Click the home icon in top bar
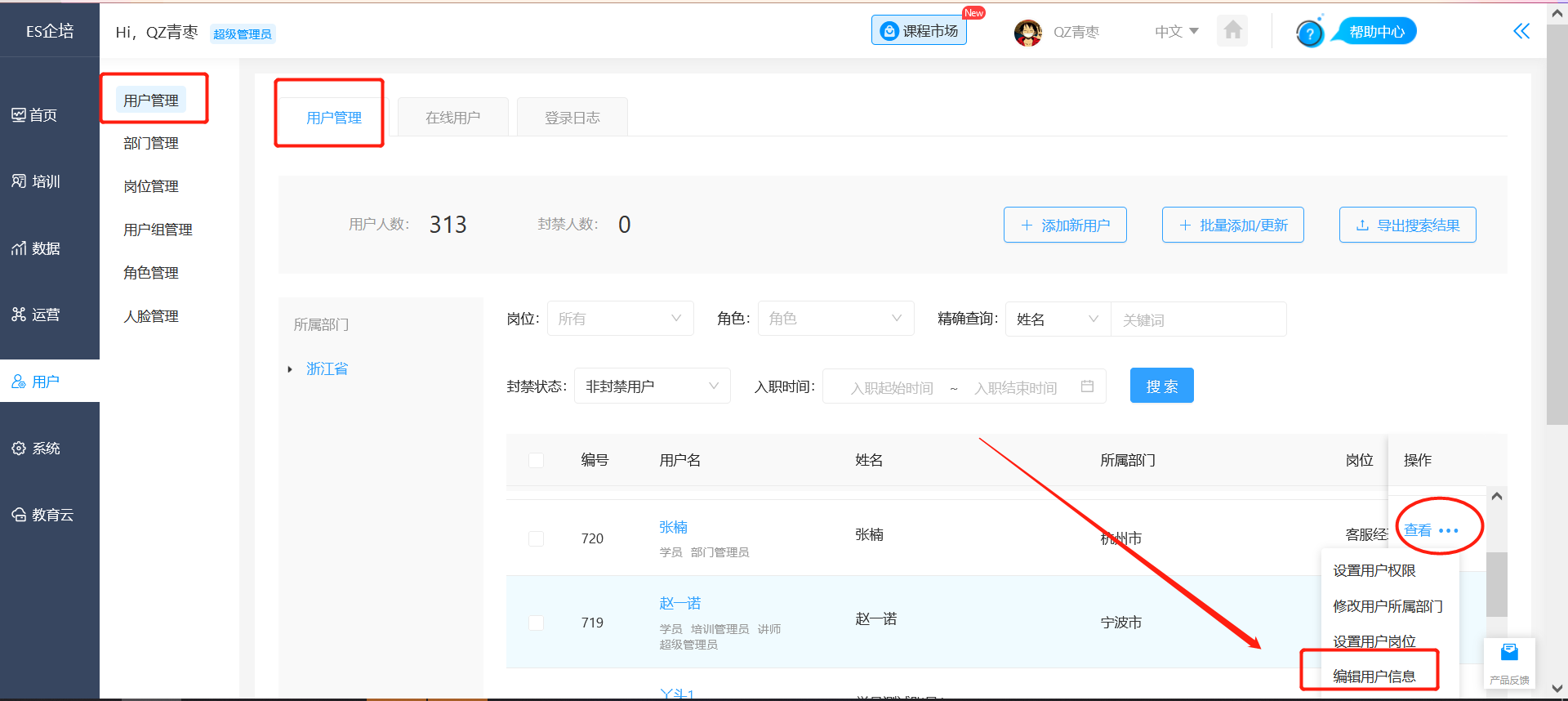Screen dimensions: 1568x701 click(x=1232, y=31)
